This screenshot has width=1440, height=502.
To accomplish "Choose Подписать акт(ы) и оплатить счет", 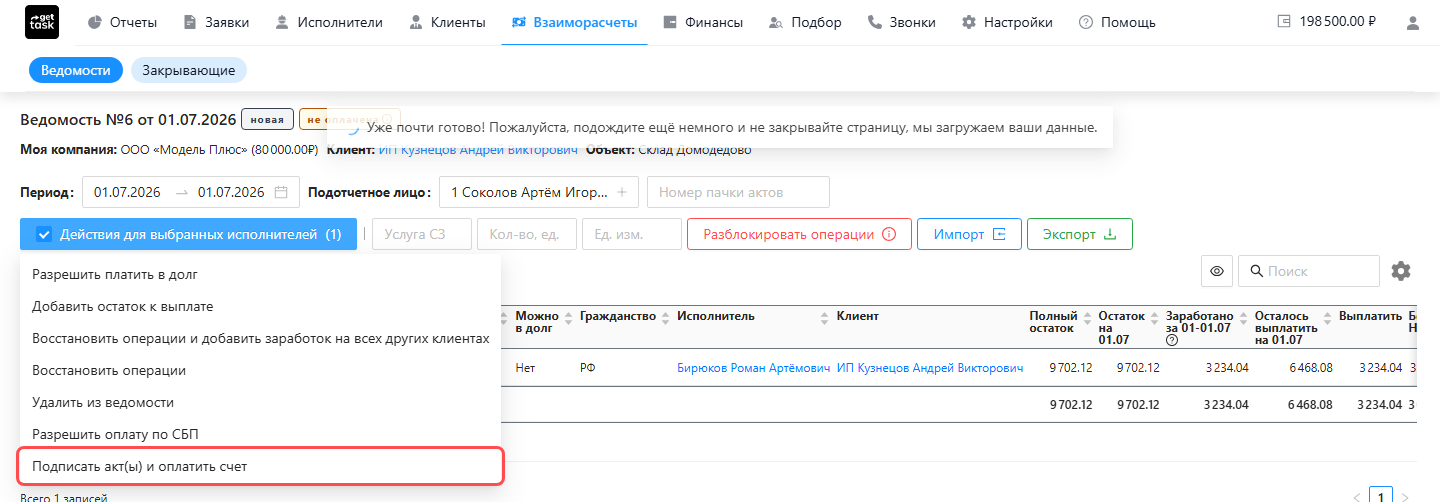I will tap(260, 466).
